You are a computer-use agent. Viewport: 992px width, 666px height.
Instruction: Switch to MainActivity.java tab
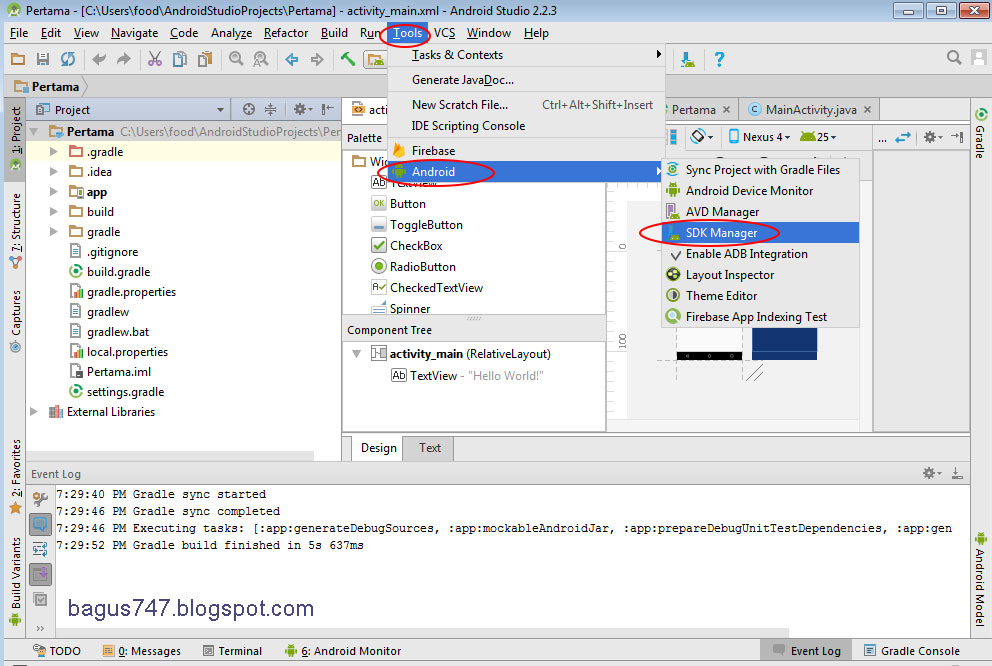click(810, 109)
